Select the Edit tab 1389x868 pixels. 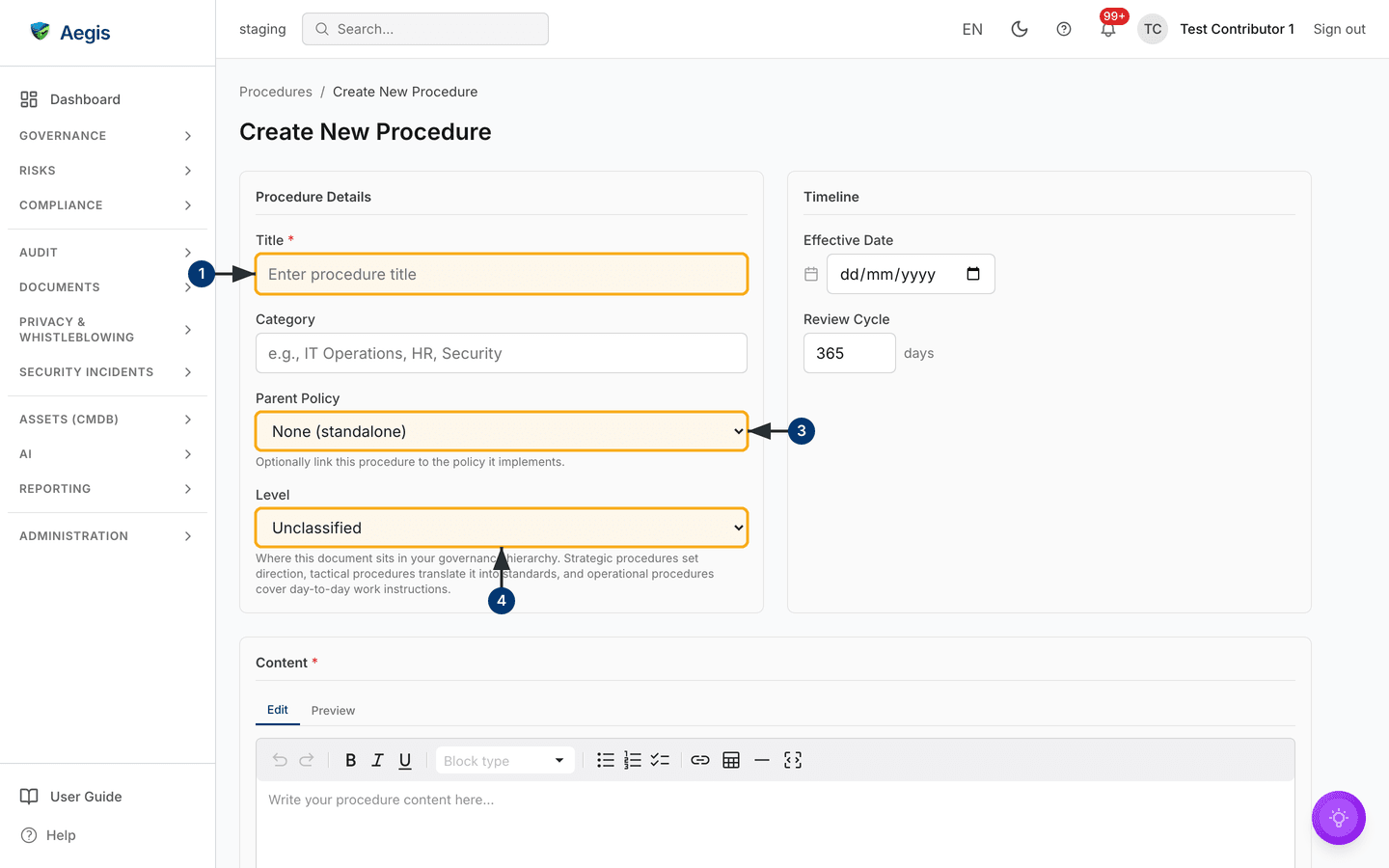point(278,710)
